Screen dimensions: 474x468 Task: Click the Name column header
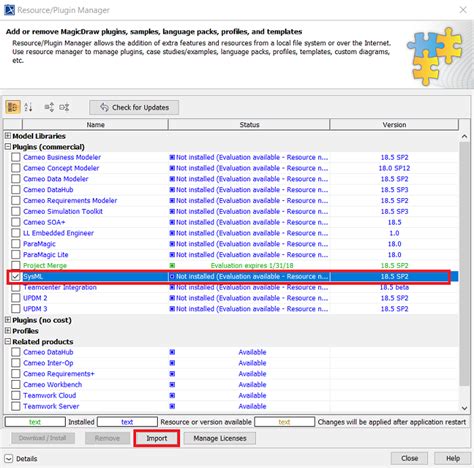pyautogui.click(x=95, y=125)
